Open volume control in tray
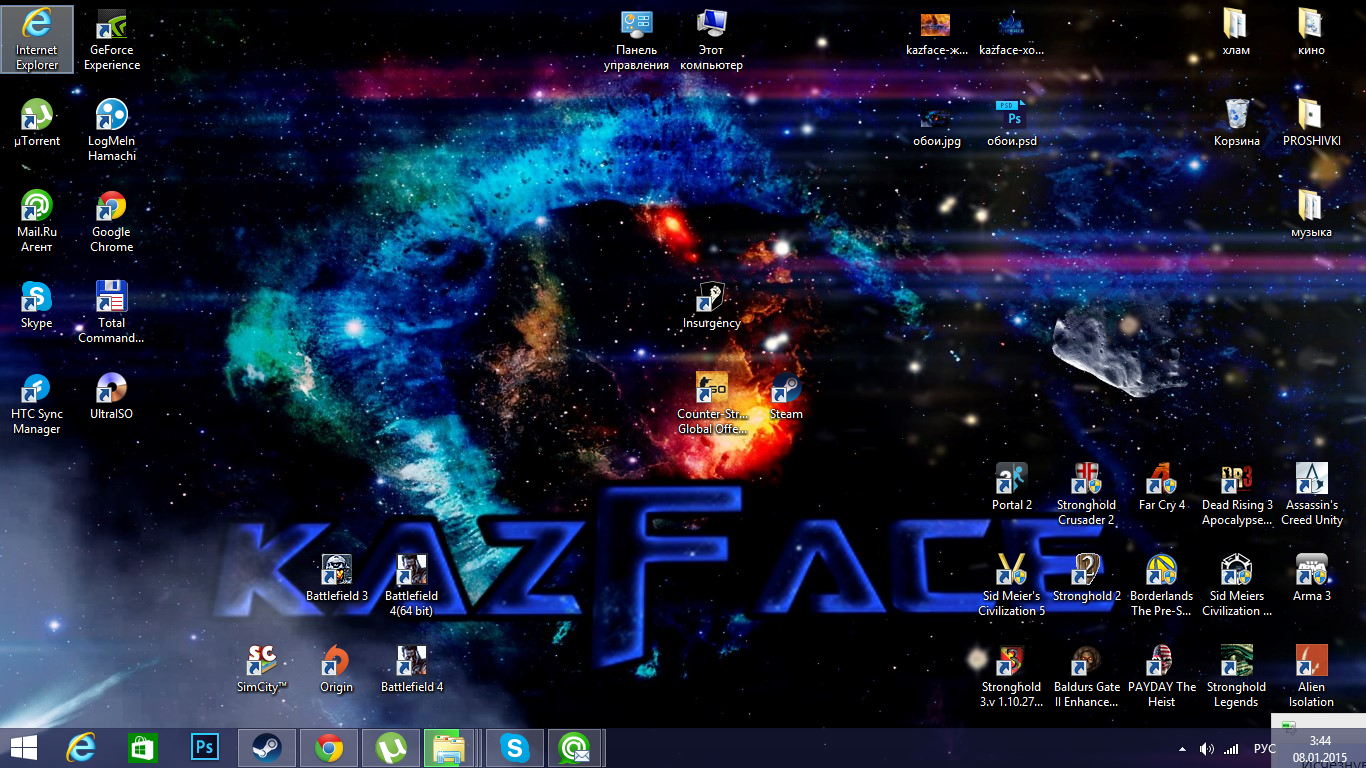This screenshot has height=768, width=1366. tap(1207, 749)
